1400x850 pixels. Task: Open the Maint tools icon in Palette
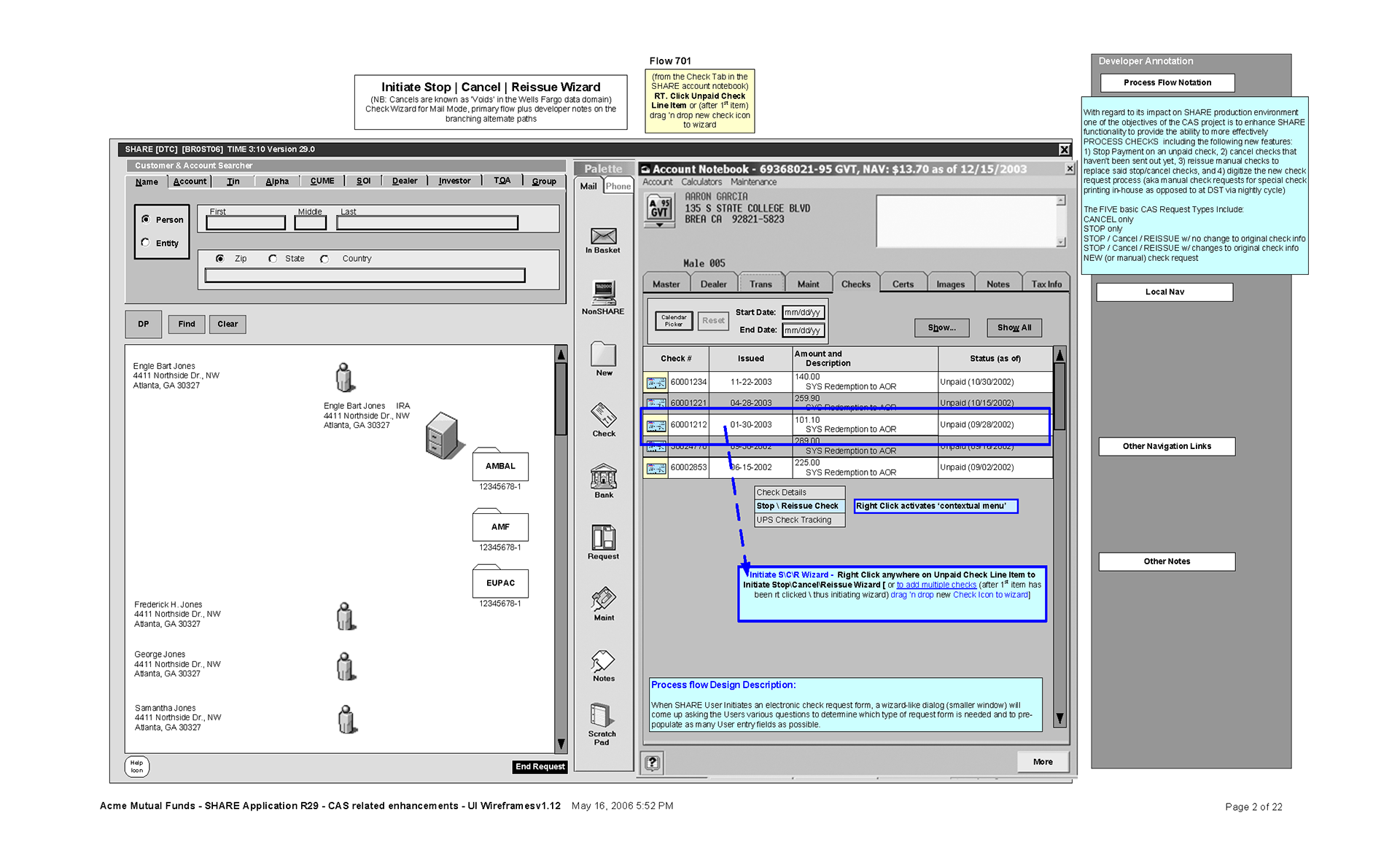tap(603, 599)
